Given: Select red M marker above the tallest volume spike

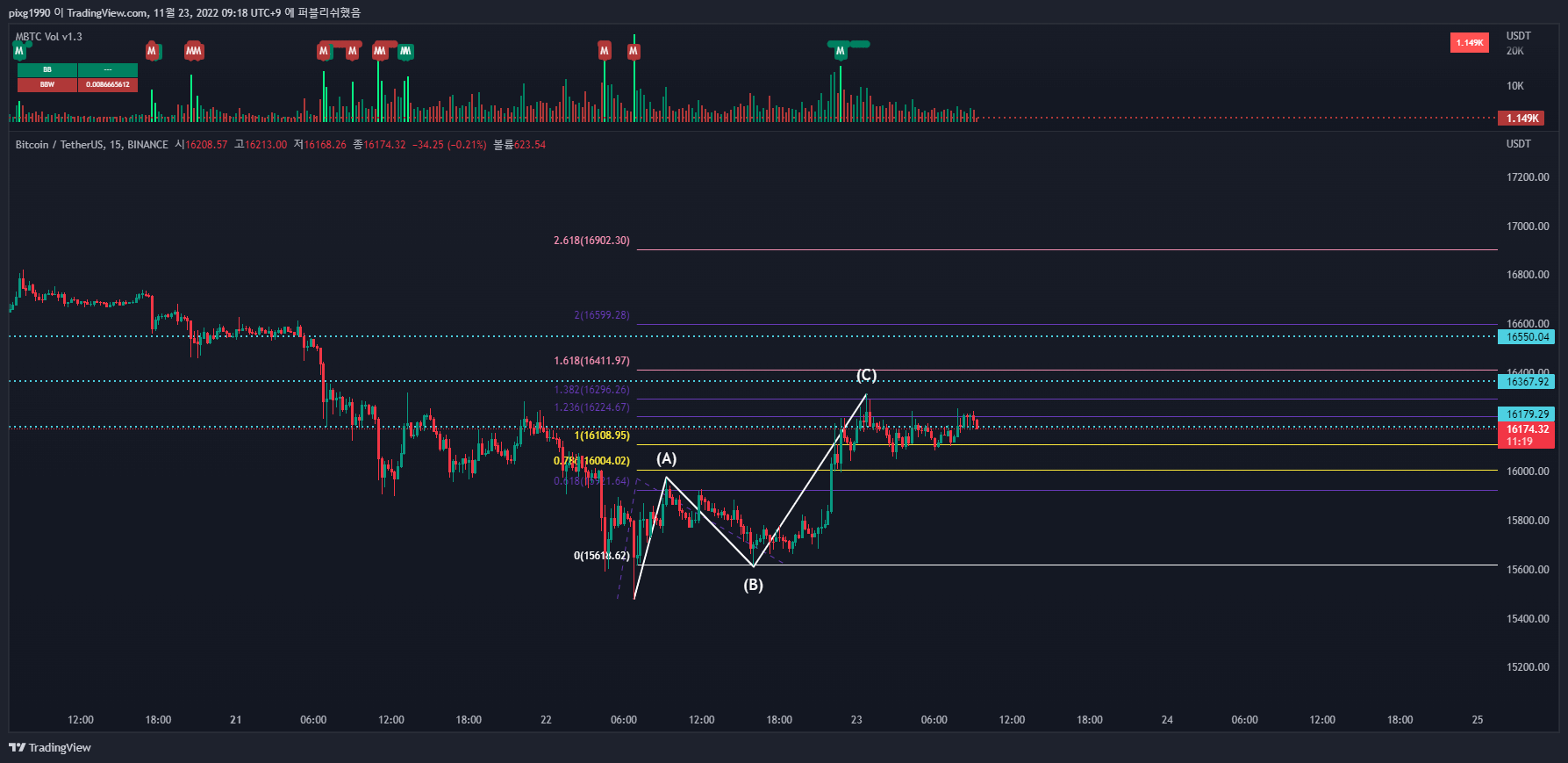Looking at the screenshot, I should click(634, 51).
